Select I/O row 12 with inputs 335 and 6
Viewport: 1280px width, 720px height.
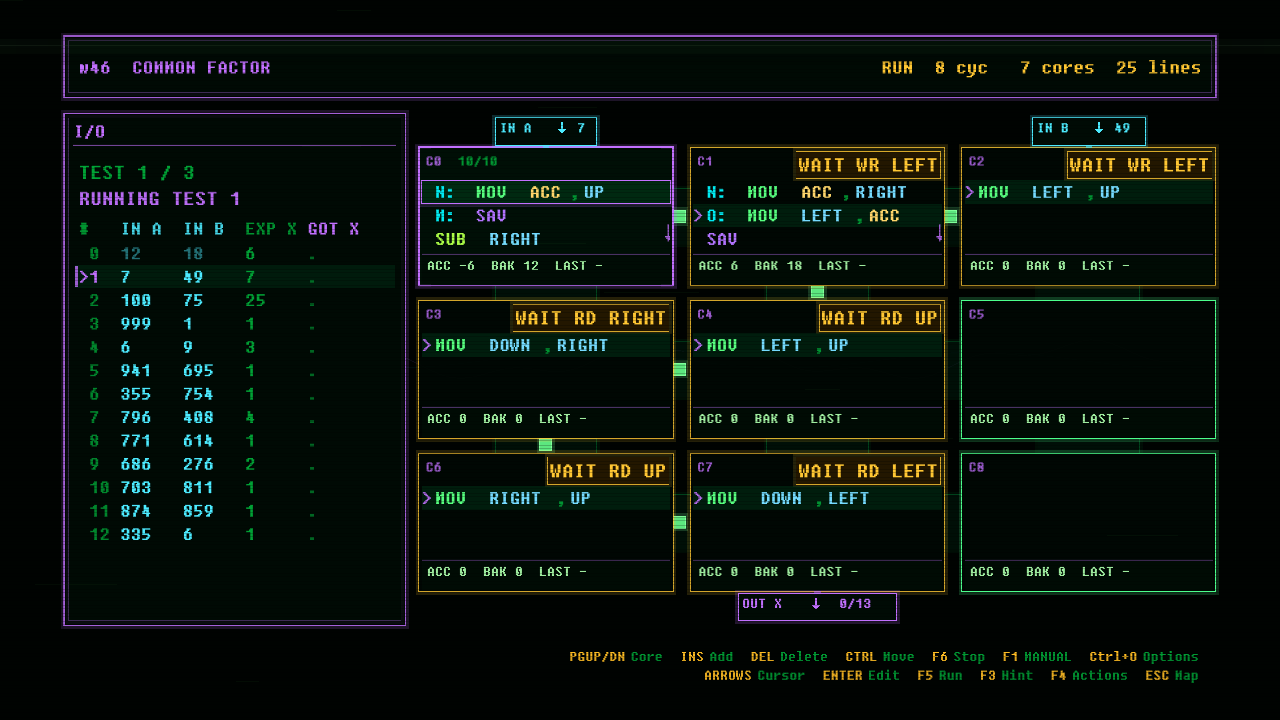click(236, 535)
